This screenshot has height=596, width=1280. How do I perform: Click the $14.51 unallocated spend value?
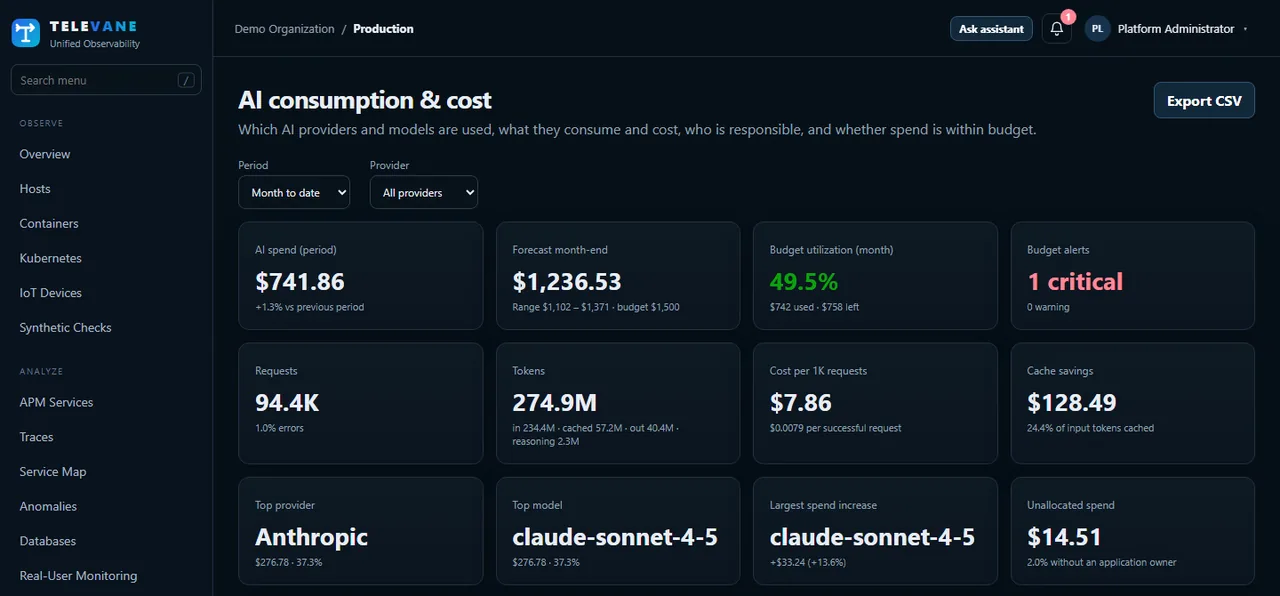click(1064, 537)
